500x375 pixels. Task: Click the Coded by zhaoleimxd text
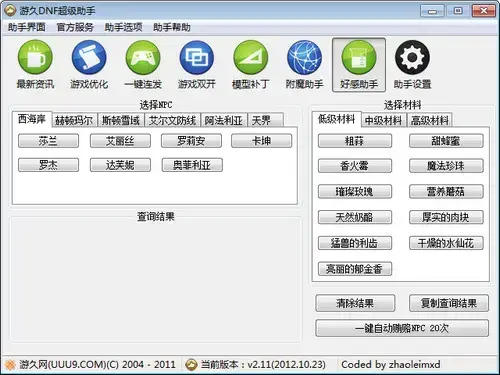pyautogui.click(x=391, y=365)
